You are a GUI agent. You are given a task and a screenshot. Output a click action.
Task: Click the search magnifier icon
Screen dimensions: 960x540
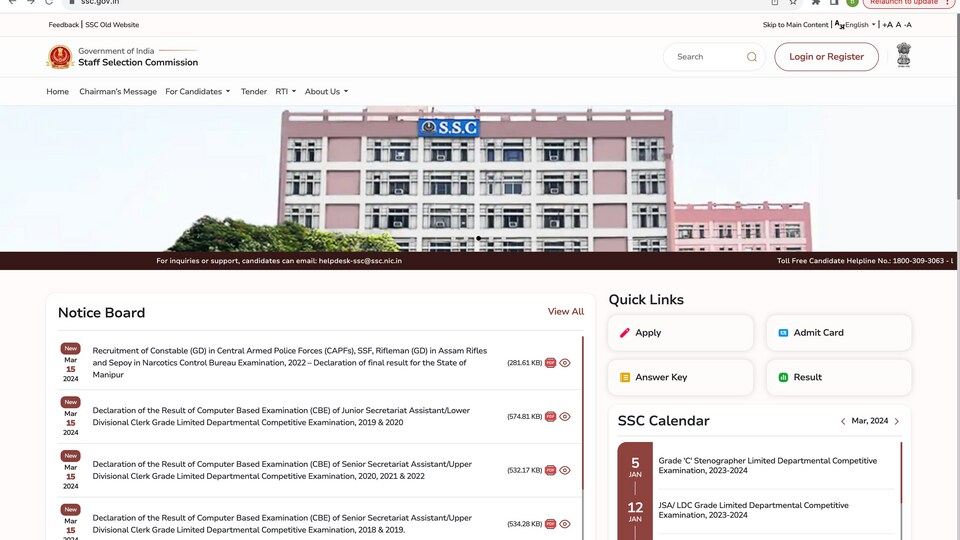tap(752, 57)
